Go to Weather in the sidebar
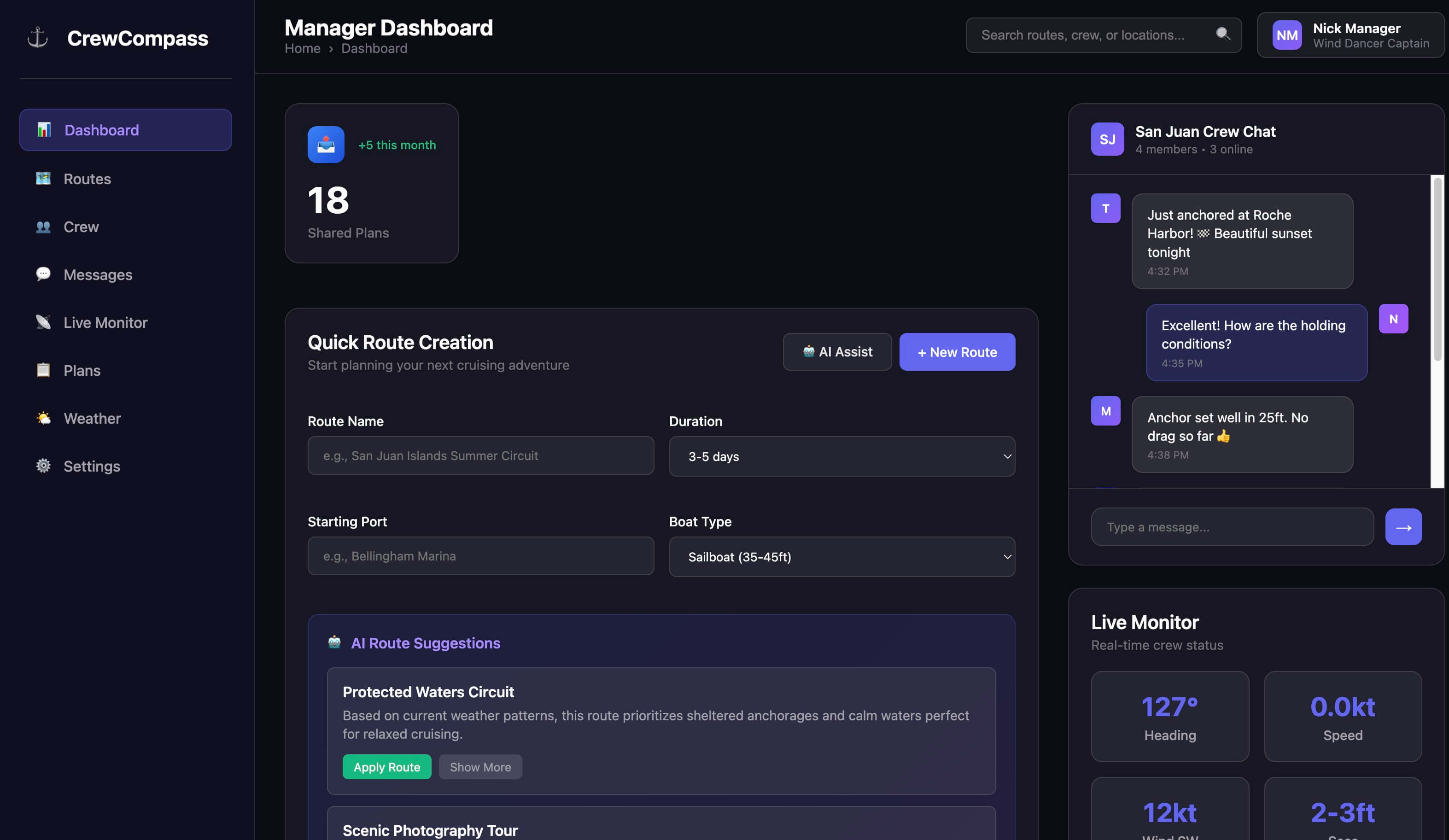Screen dimensions: 1449x840 coord(92,418)
